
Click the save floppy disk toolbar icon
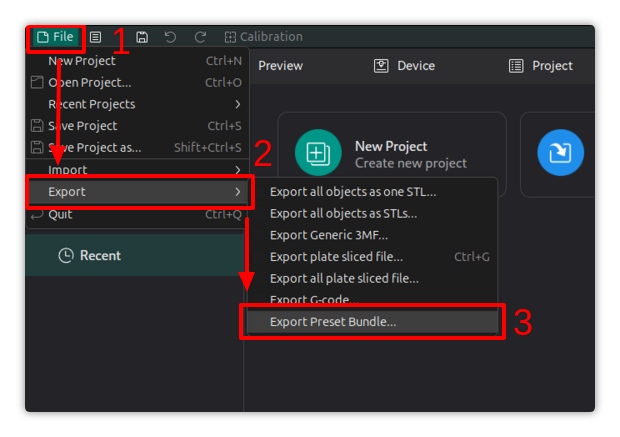tap(142, 37)
